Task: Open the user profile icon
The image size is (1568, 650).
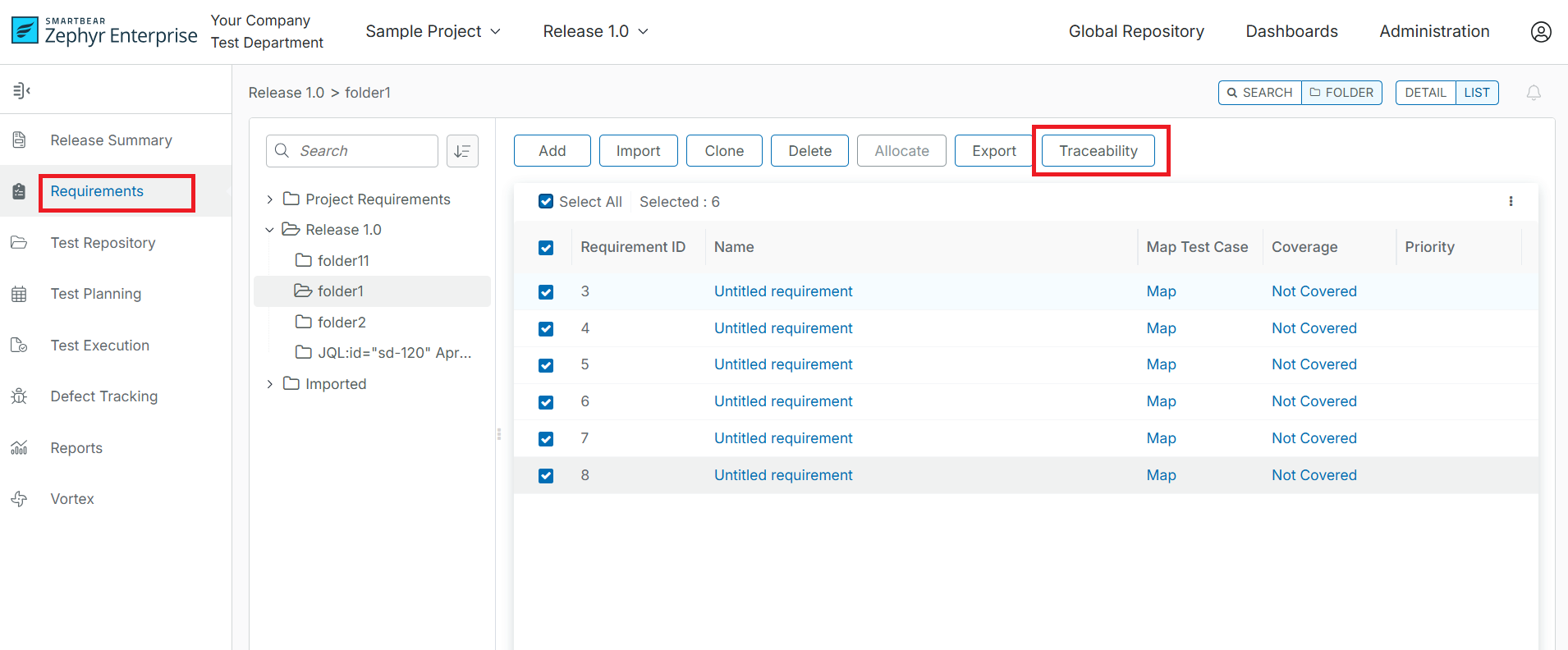Action: coord(1540,31)
